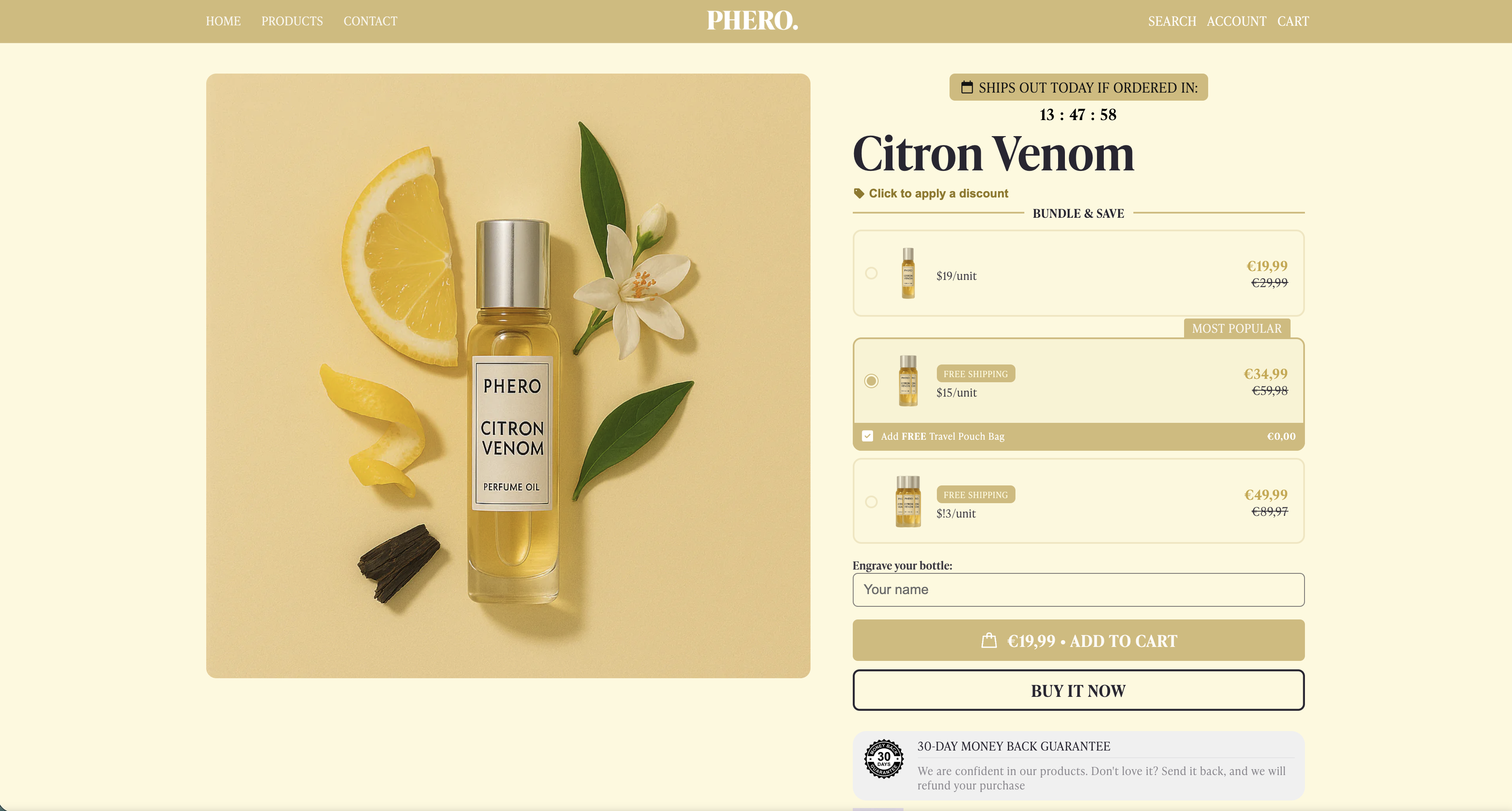Open the CART link in header

click(x=1293, y=21)
